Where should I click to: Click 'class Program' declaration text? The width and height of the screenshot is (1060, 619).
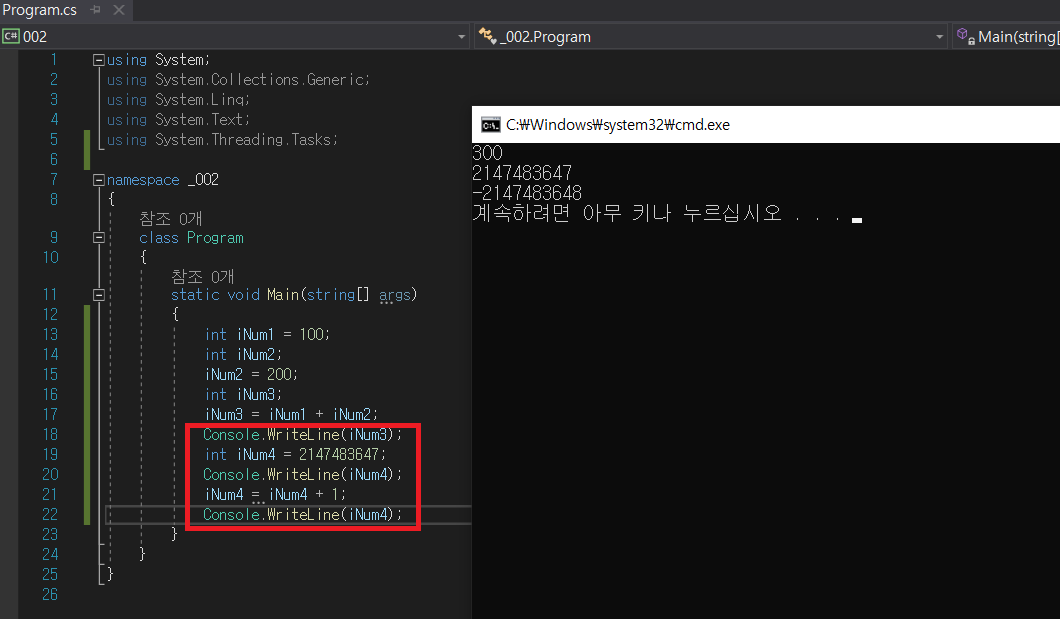click(191, 238)
